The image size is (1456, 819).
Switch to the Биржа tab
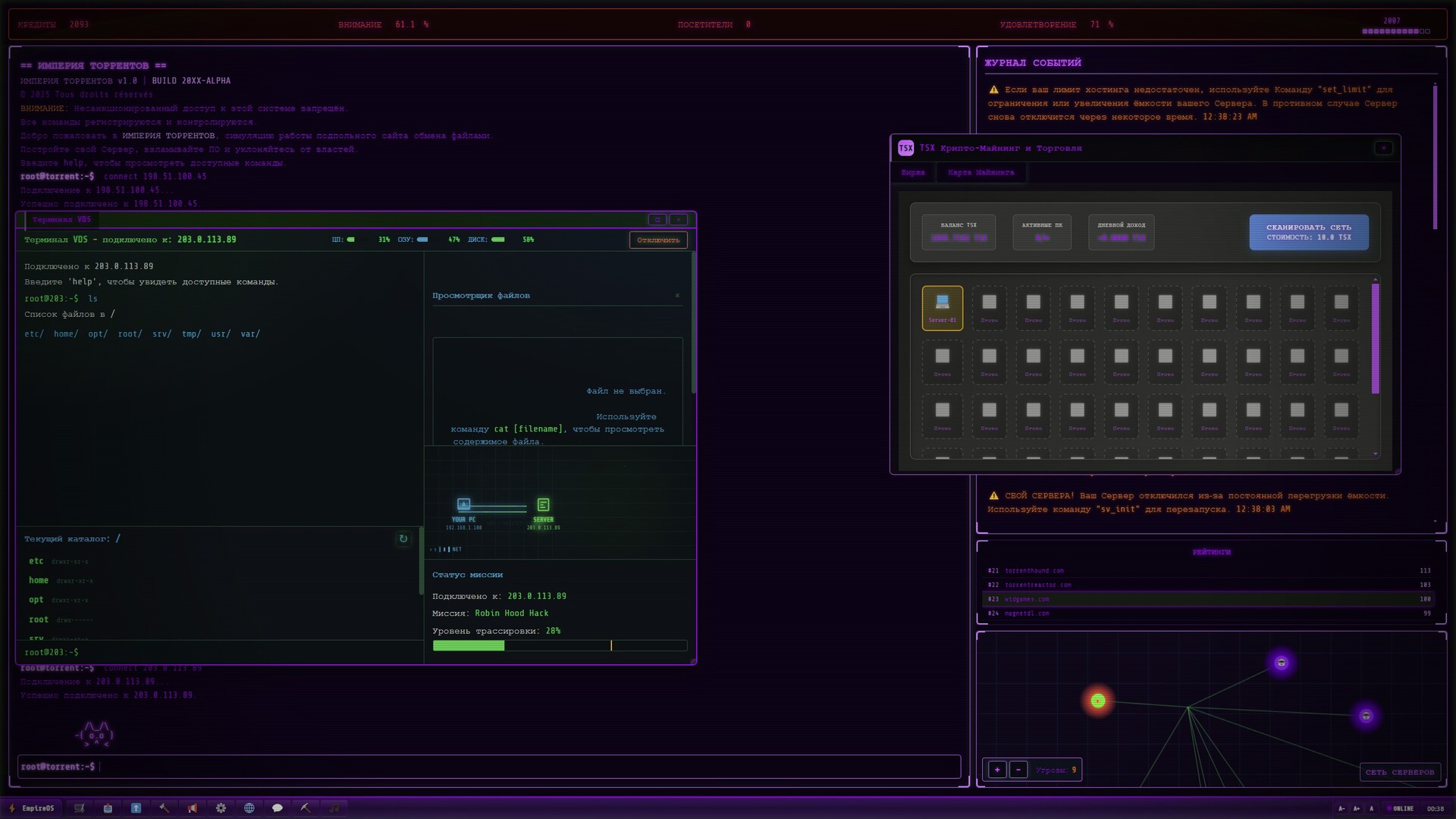point(914,172)
